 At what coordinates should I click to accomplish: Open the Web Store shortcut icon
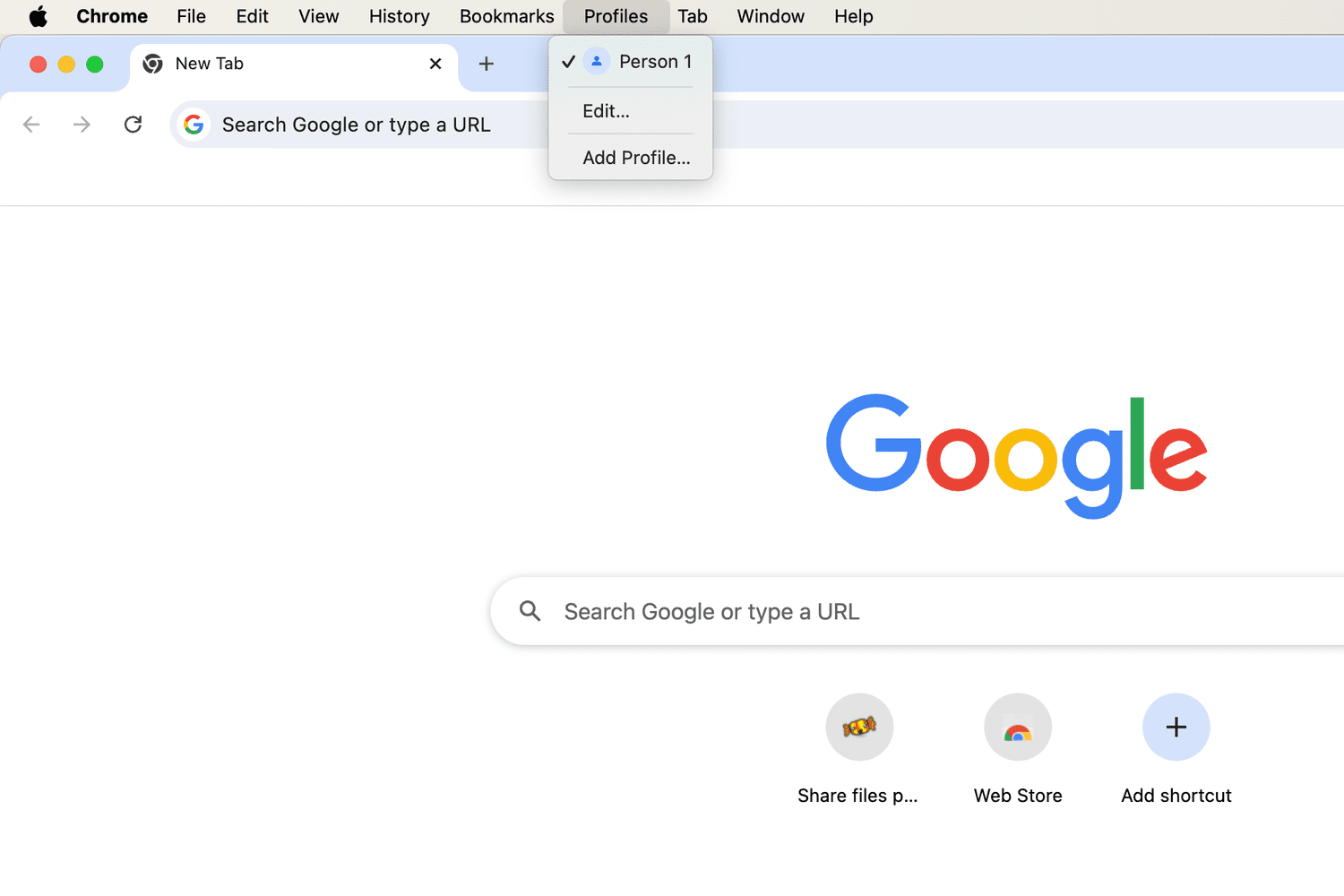pyautogui.click(x=1017, y=727)
